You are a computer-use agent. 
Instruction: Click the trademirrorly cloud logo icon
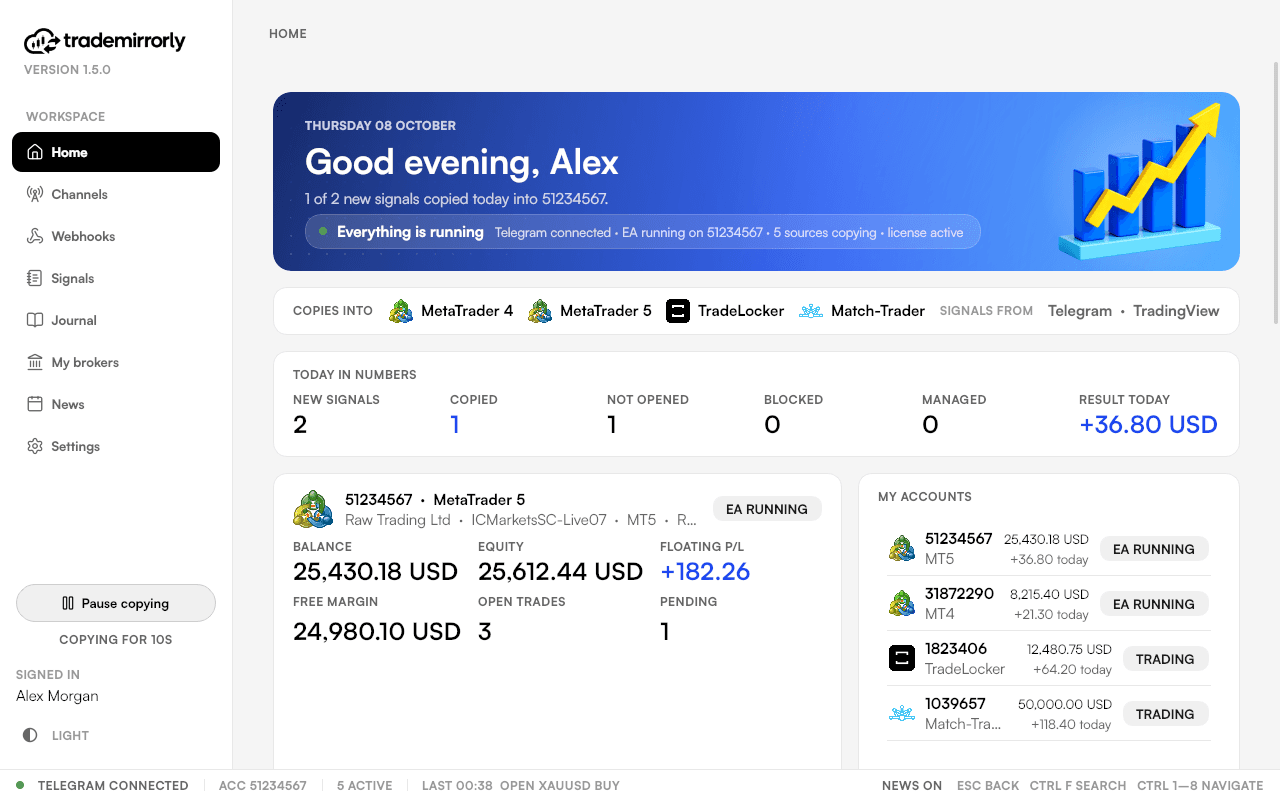(x=42, y=41)
